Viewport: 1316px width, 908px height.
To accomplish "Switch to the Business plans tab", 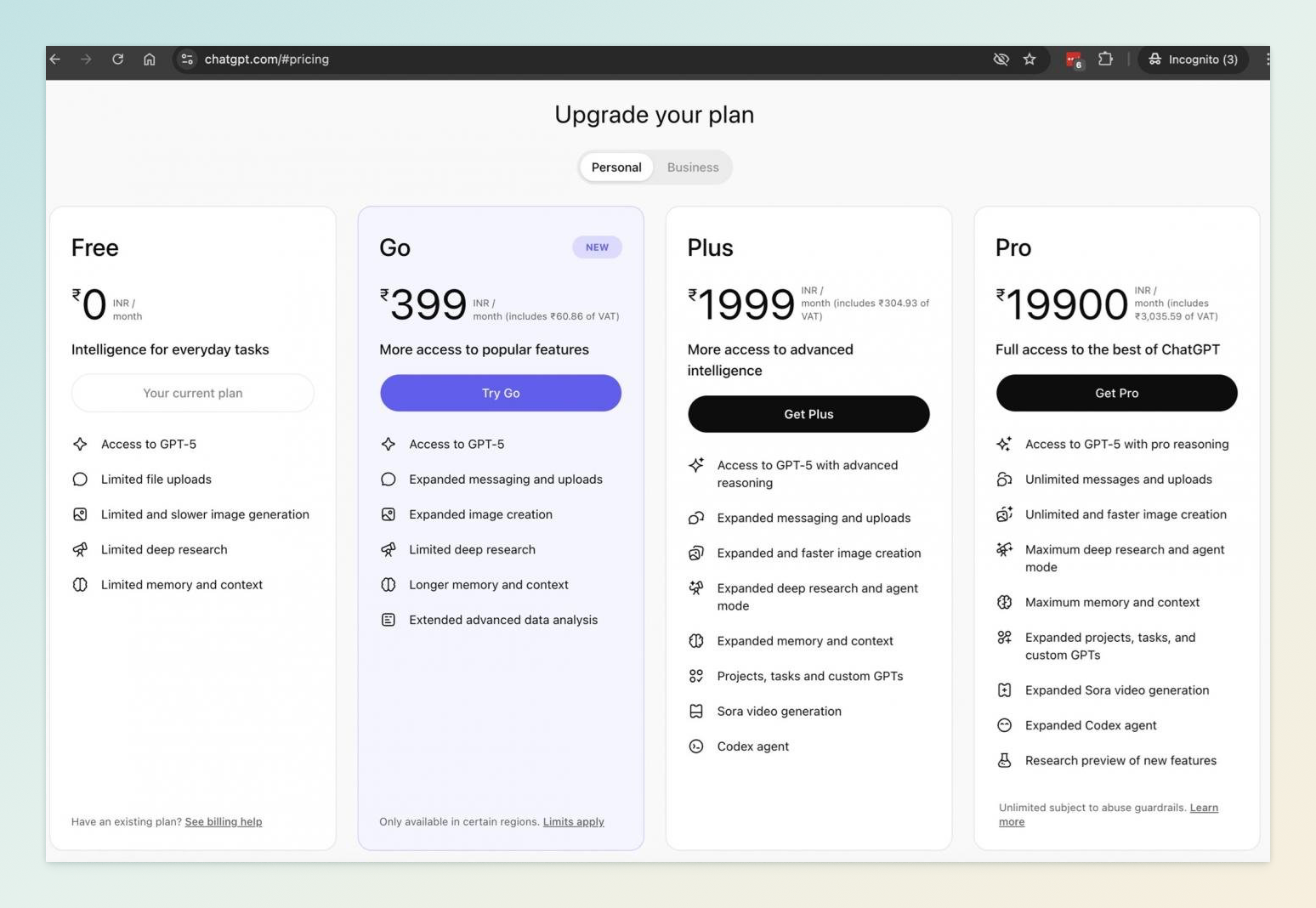I will point(693,167).
